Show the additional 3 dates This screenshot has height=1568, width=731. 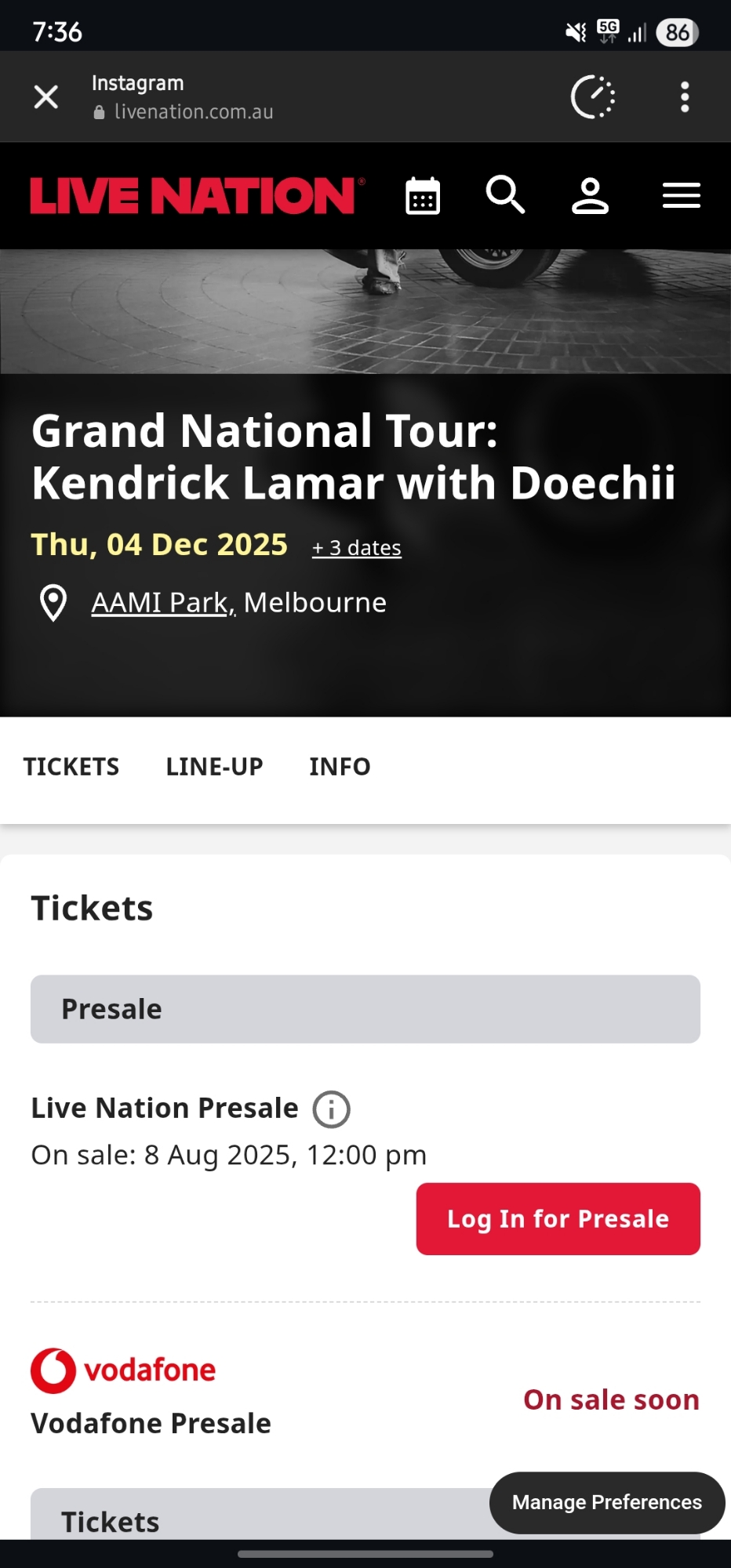(x=357, y=548)
